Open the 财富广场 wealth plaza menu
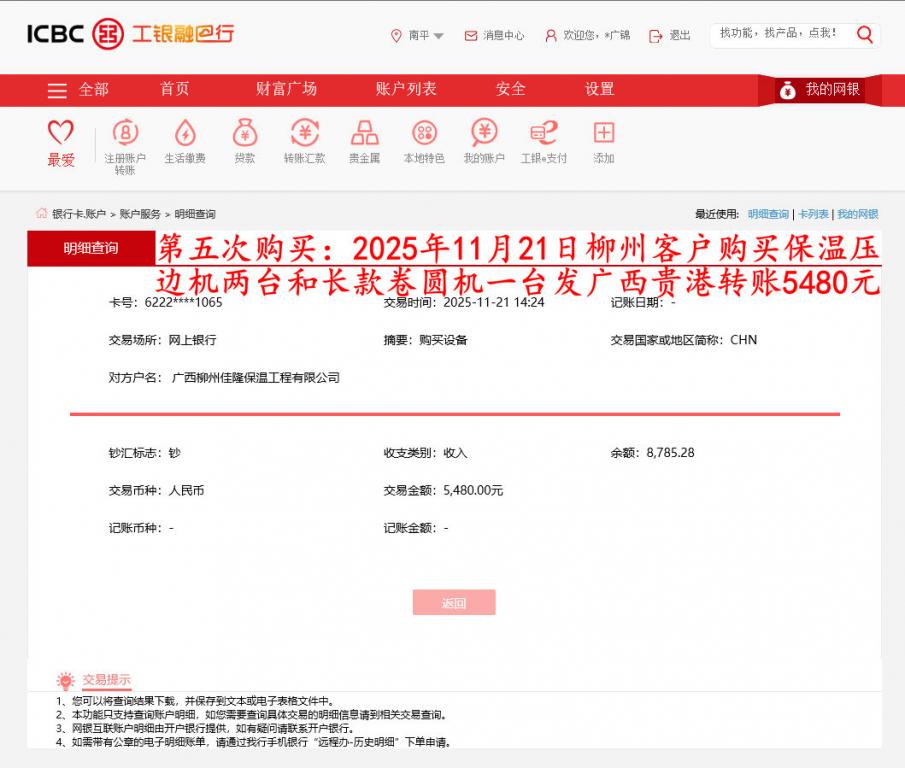Viewport: 905px width, 768px height. click(289, 89)
